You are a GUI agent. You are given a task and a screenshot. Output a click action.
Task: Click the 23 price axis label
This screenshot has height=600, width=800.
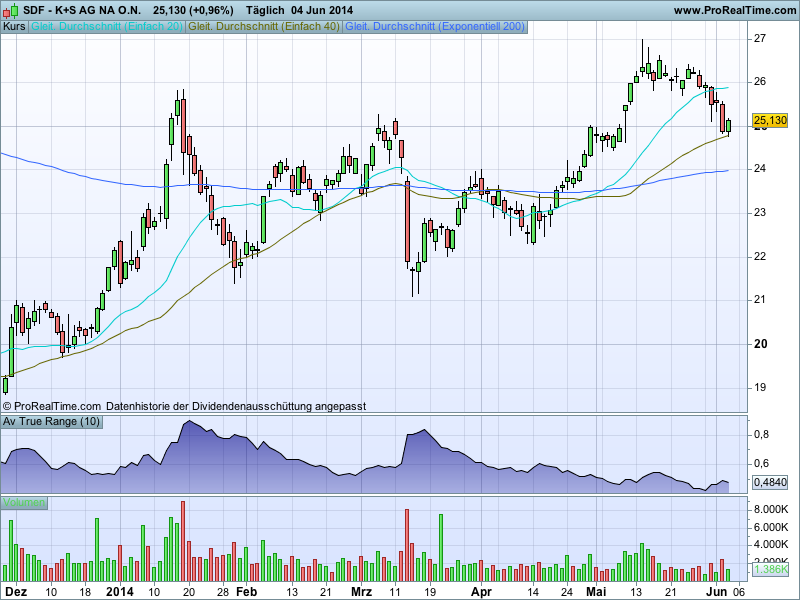(760, 212)
